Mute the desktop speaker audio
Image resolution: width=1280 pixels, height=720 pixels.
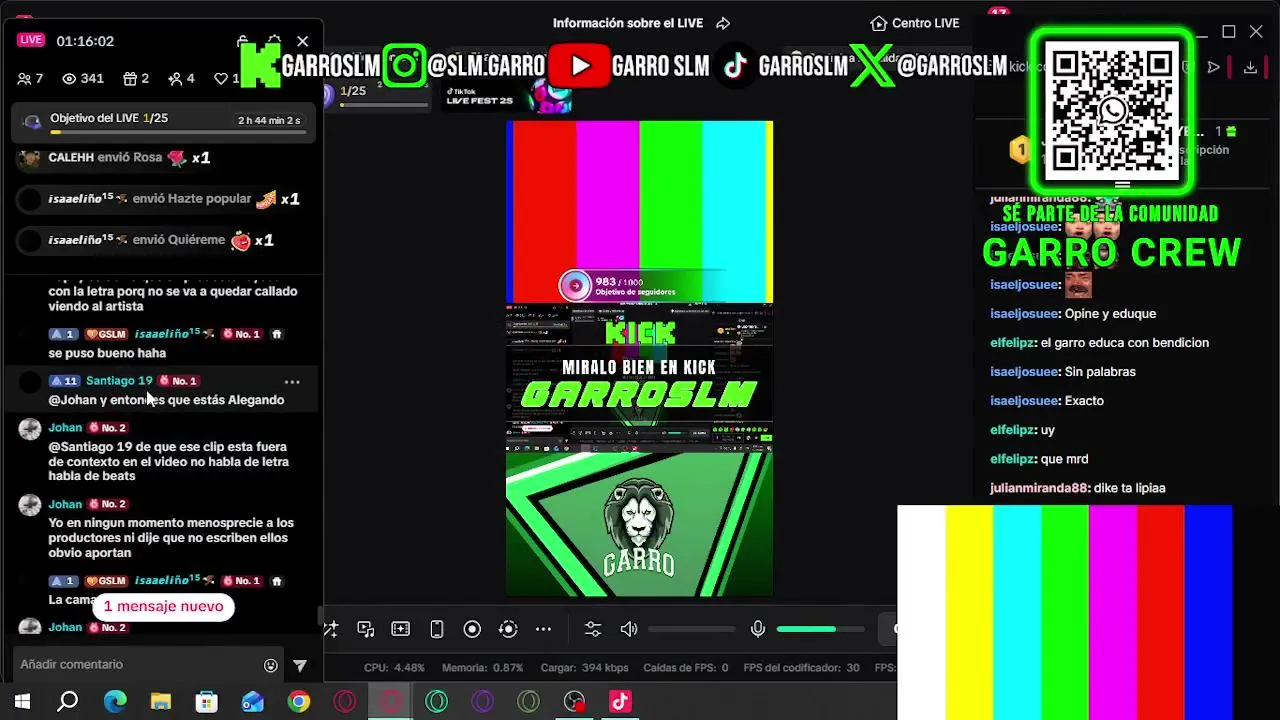click(x=629, y=629)
